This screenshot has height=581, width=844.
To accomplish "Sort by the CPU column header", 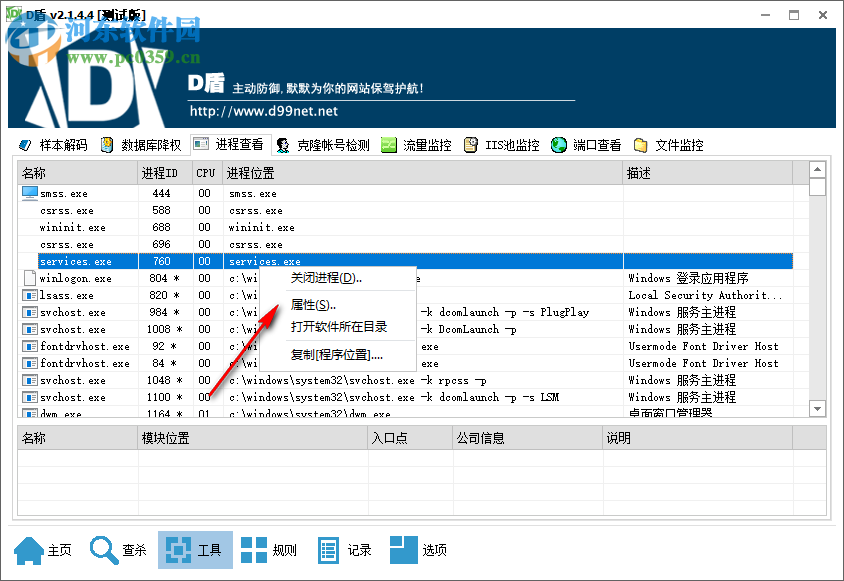I will (x=208, y=173).
